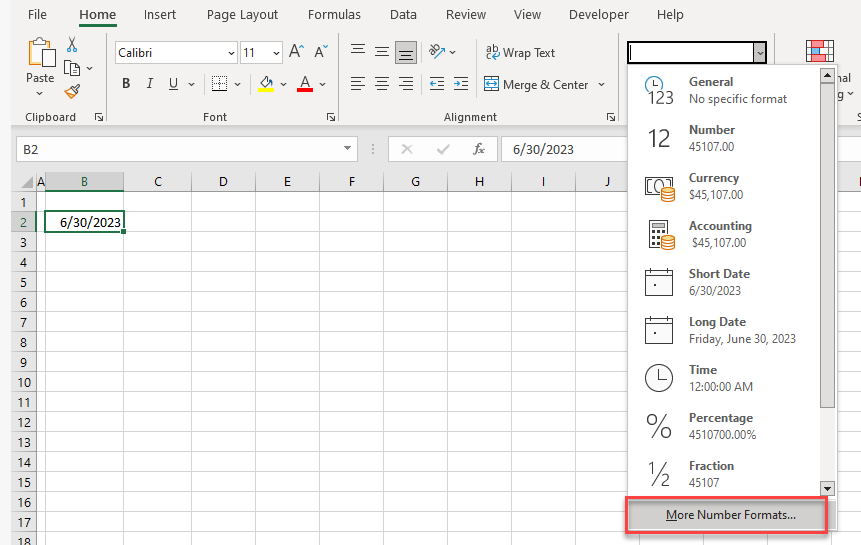Open the font name Calibri dropdown
861x545 pixels.
(x=231, y=53)
